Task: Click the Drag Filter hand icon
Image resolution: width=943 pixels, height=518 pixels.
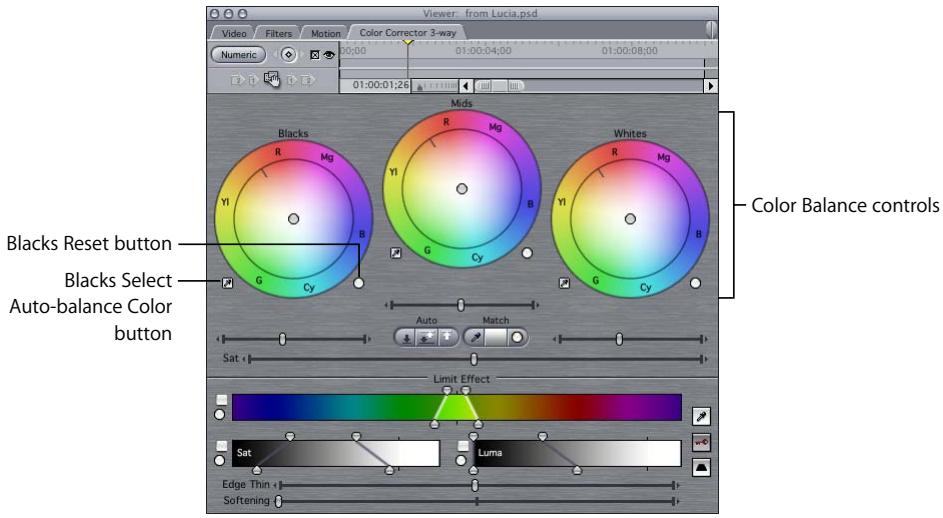Action: 272,79
